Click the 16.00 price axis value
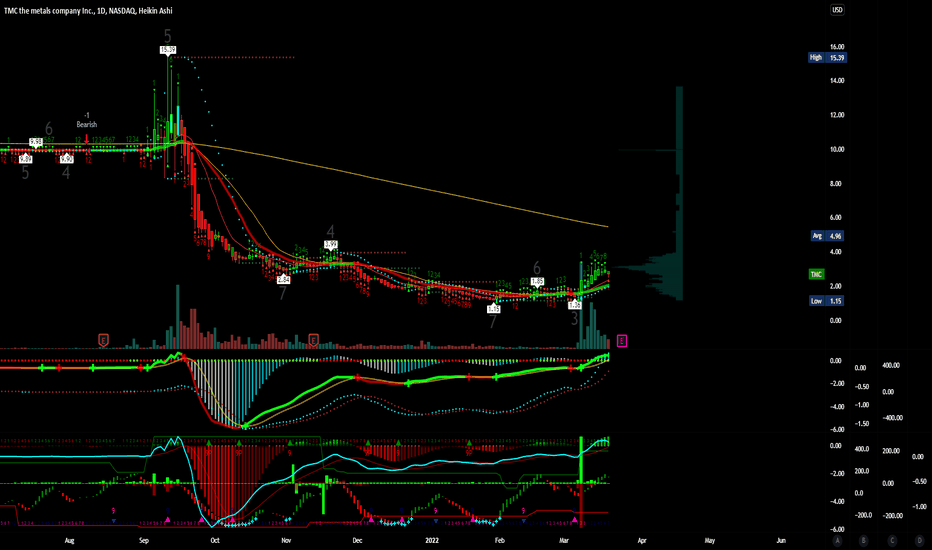This screenshot has width=932, height=550. click(837, 46)
